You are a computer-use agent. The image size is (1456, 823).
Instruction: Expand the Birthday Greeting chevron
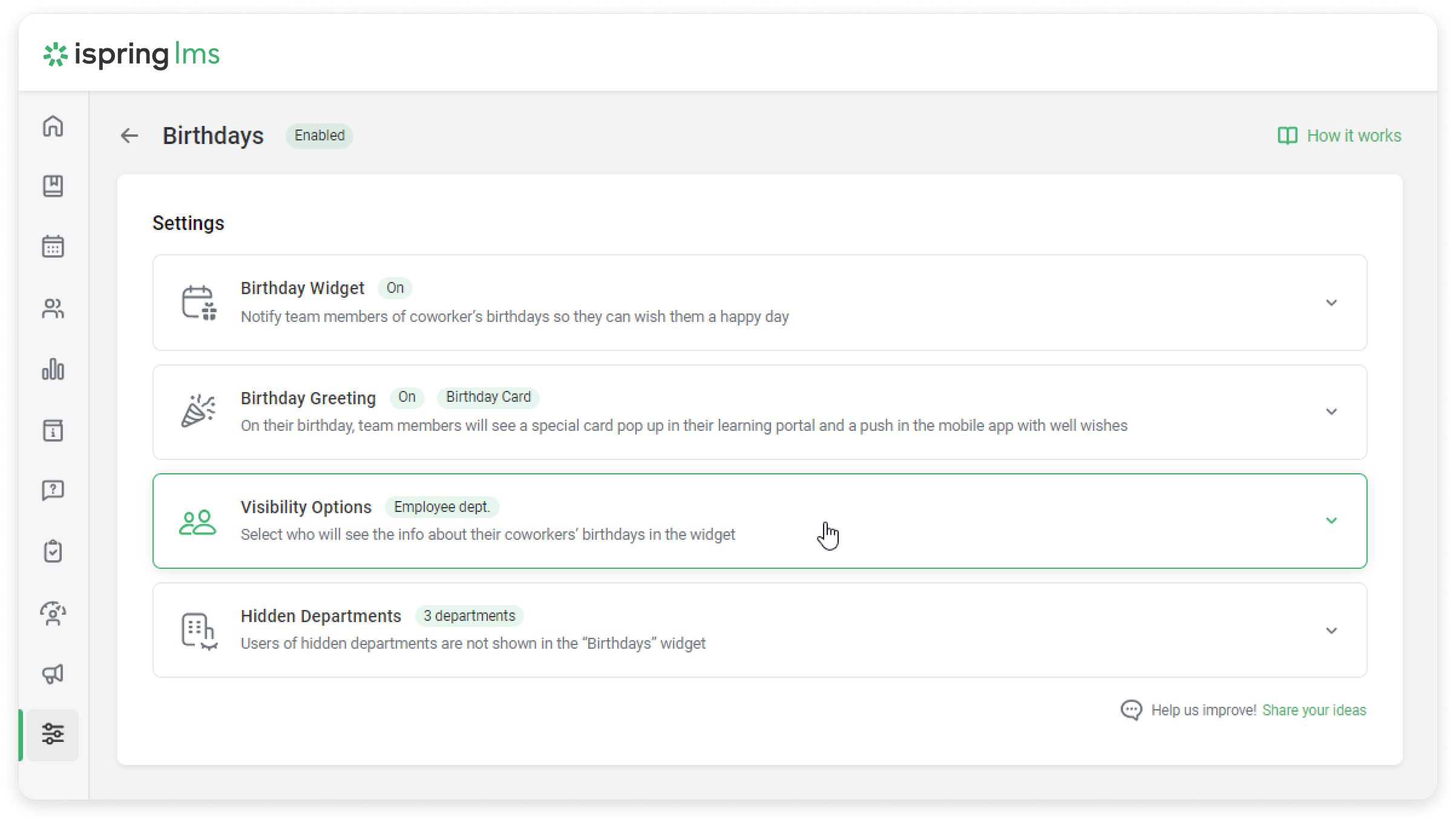tap(1331, 411)
